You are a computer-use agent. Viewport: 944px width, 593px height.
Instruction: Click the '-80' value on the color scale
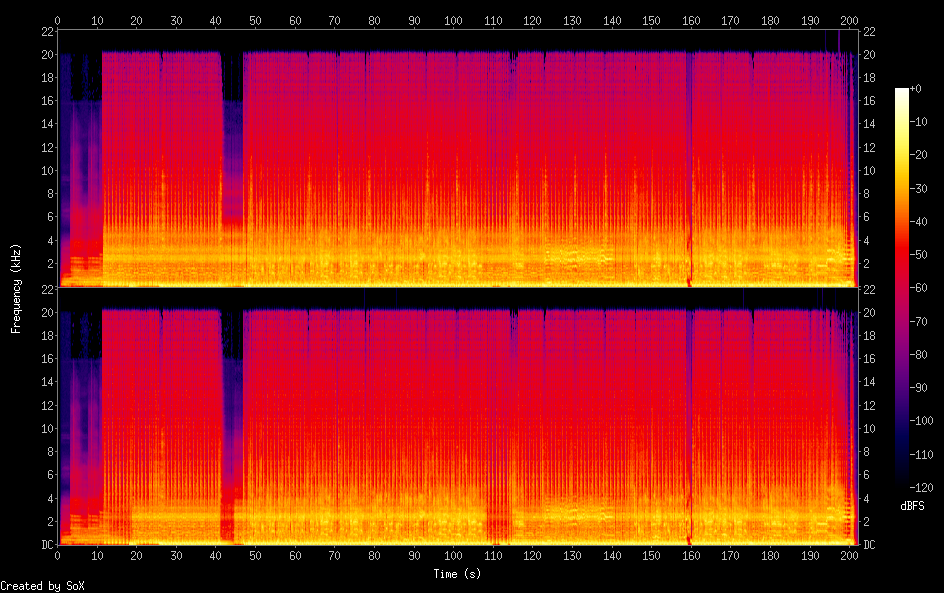click(918, 355)
